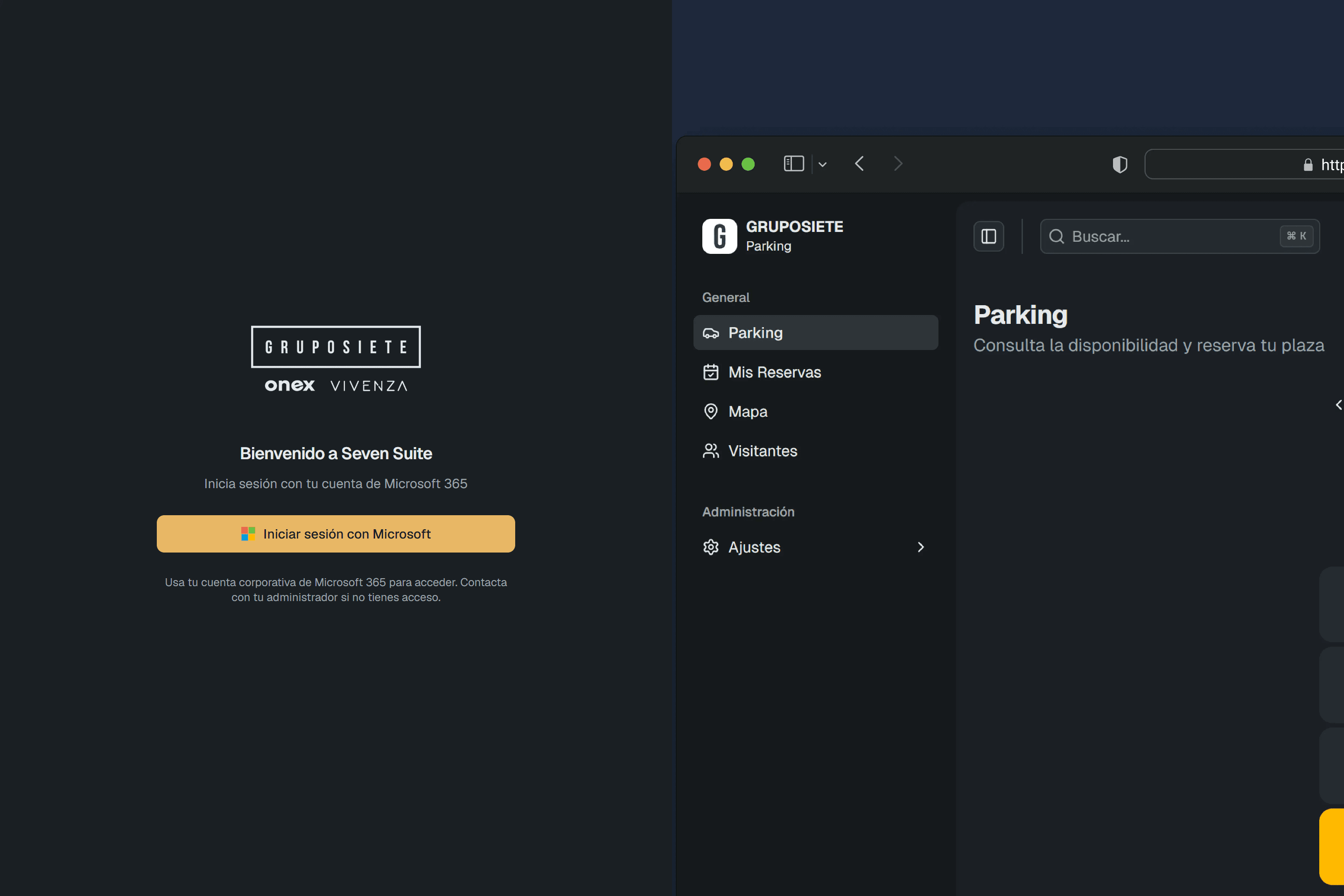This screenshot has height=896, width=1344.
Task: Open Mapa in the sidebar
Action: pyautogui.click(x=815, y=412)
